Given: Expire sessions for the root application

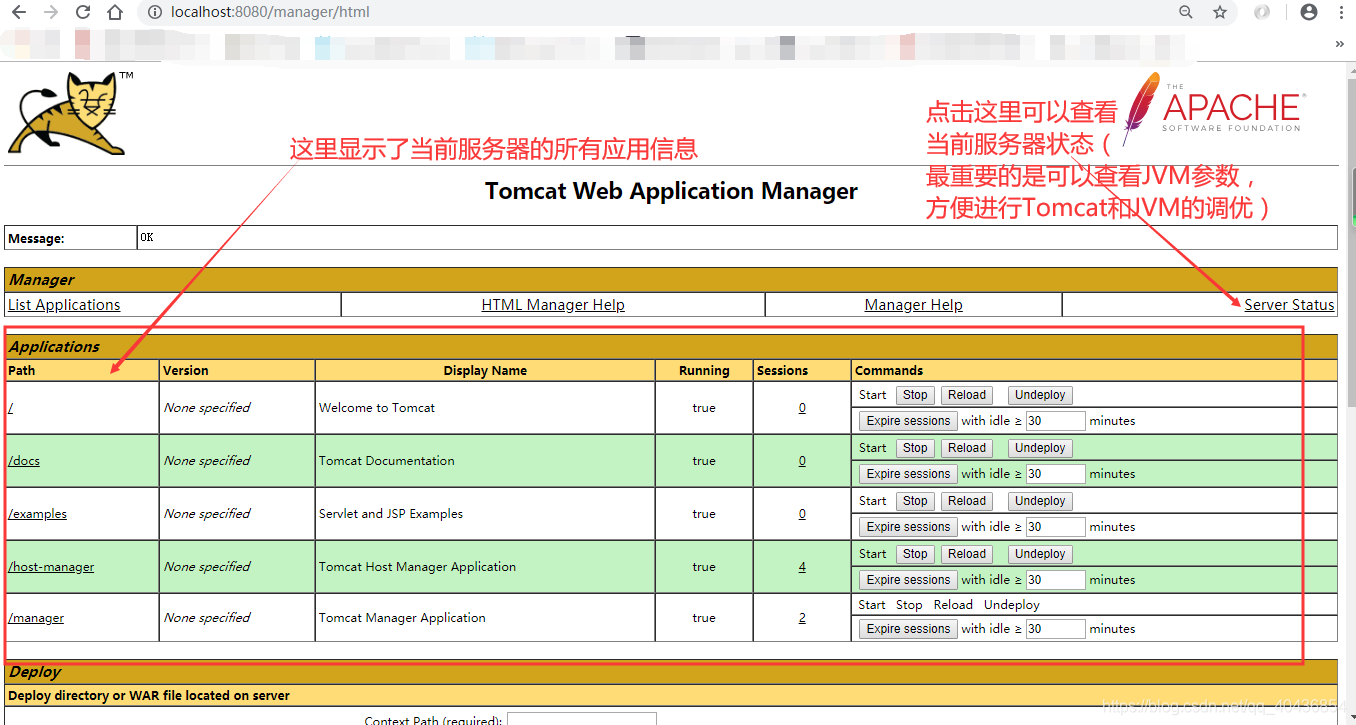Looking at the screenshot, I should click(908, 421).
